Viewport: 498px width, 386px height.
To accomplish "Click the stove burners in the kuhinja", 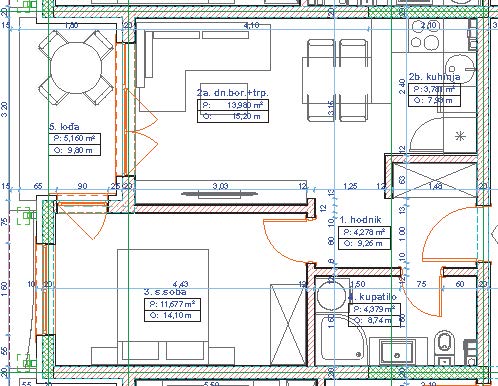I will [x=426, y=35].
